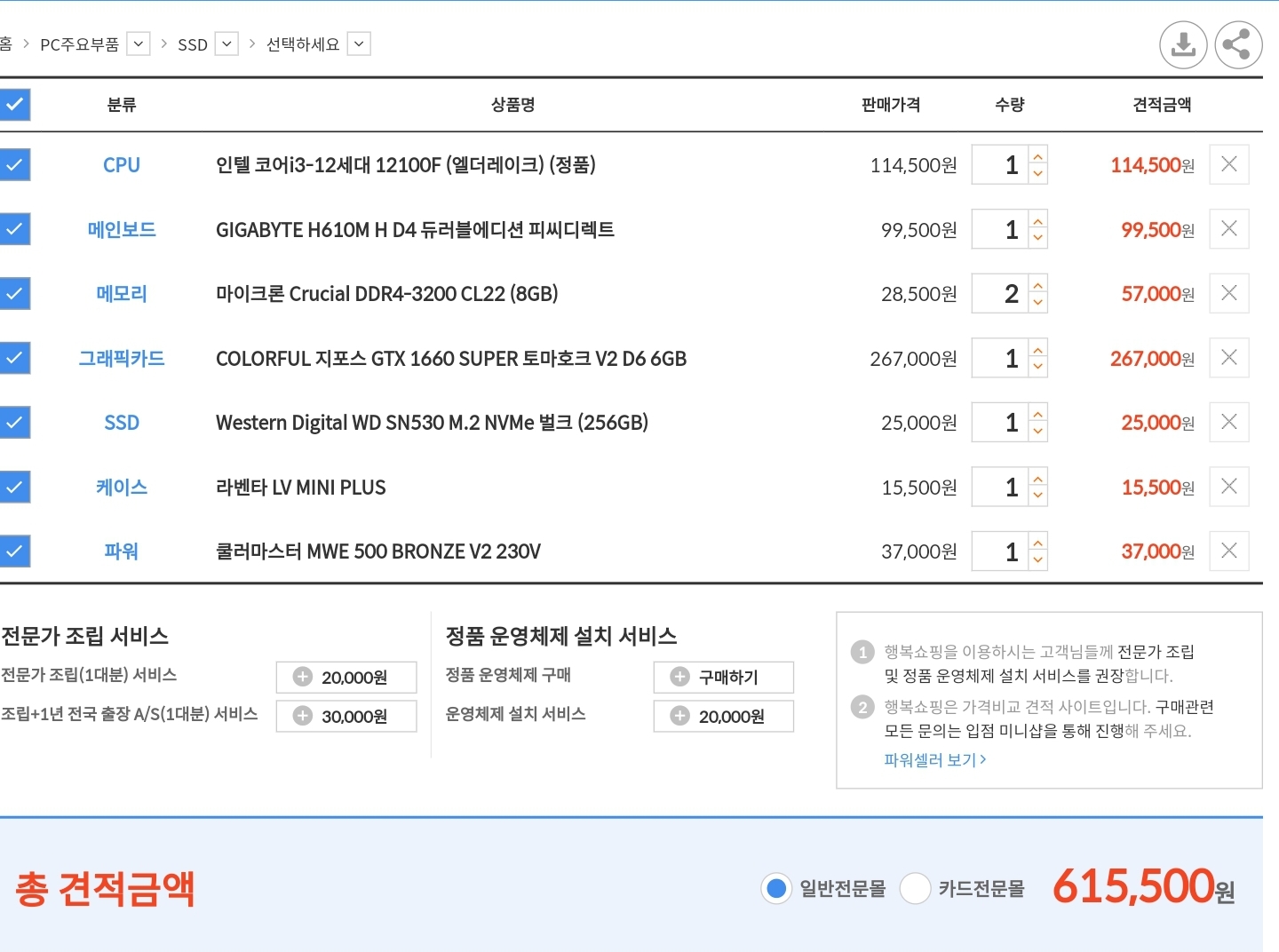Open the 파워셀러 보기 link
The image size is (1279, 952).
pos(935,760)
